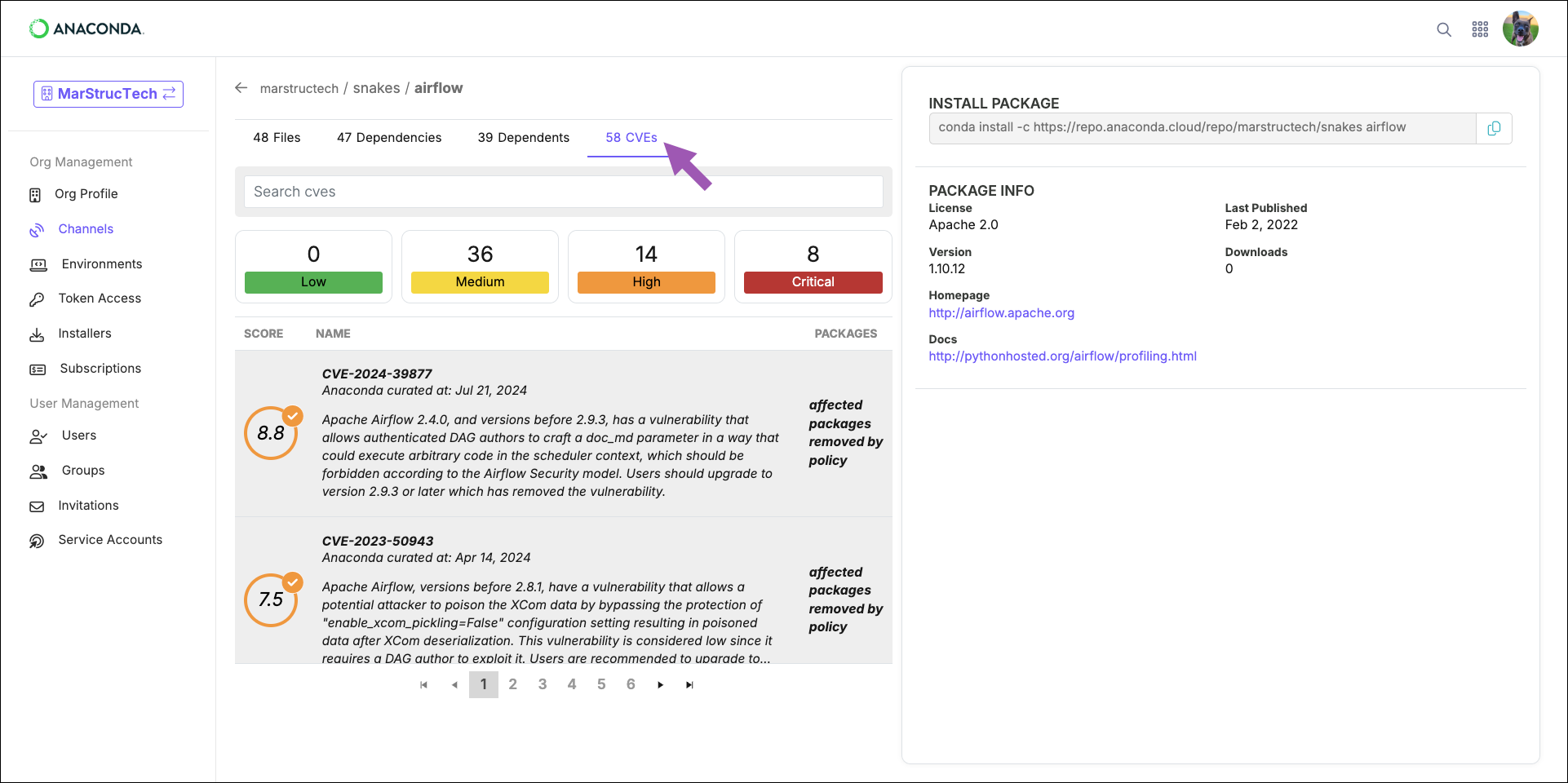Open the apps grid icon

tap(1480, 29)
